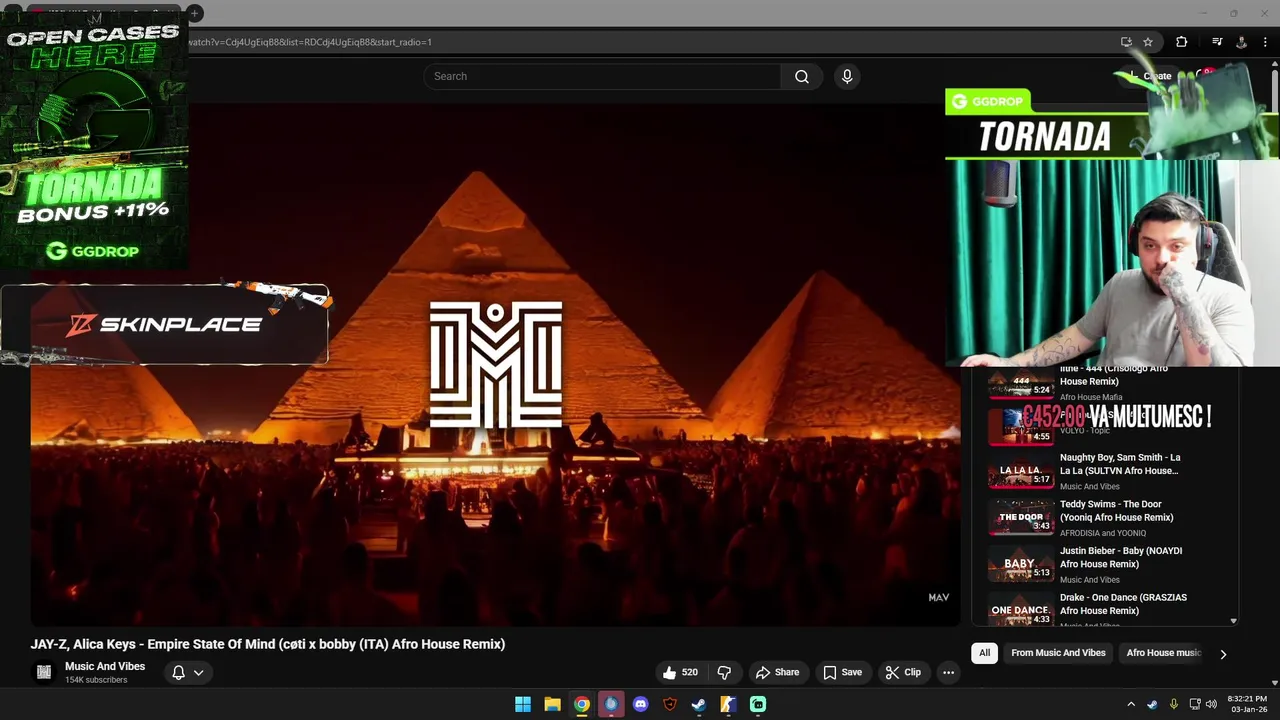Open the Music And Vibes channel name link
This screenshot has height=720, width=1280.
105,666
